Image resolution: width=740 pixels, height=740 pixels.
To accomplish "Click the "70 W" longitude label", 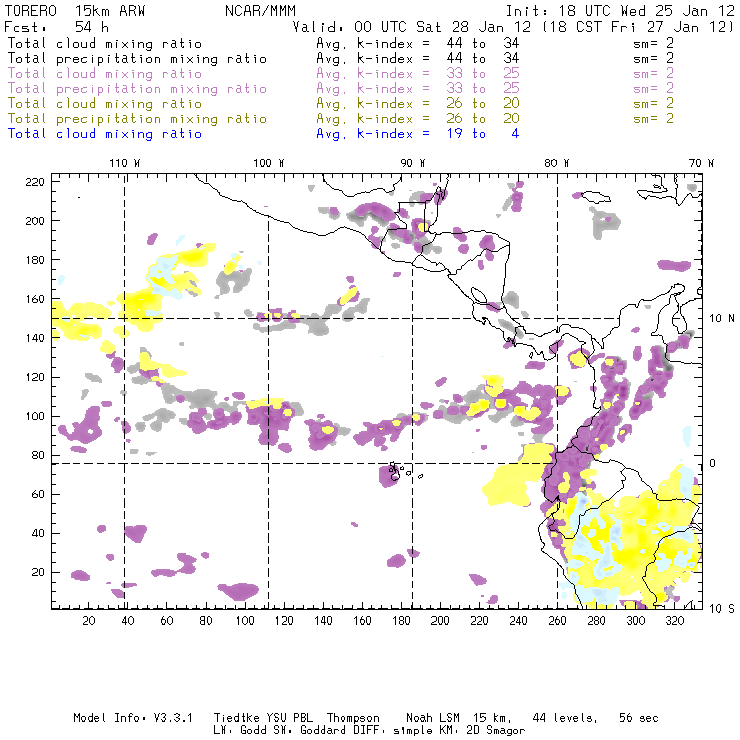I will click(701, 163).
